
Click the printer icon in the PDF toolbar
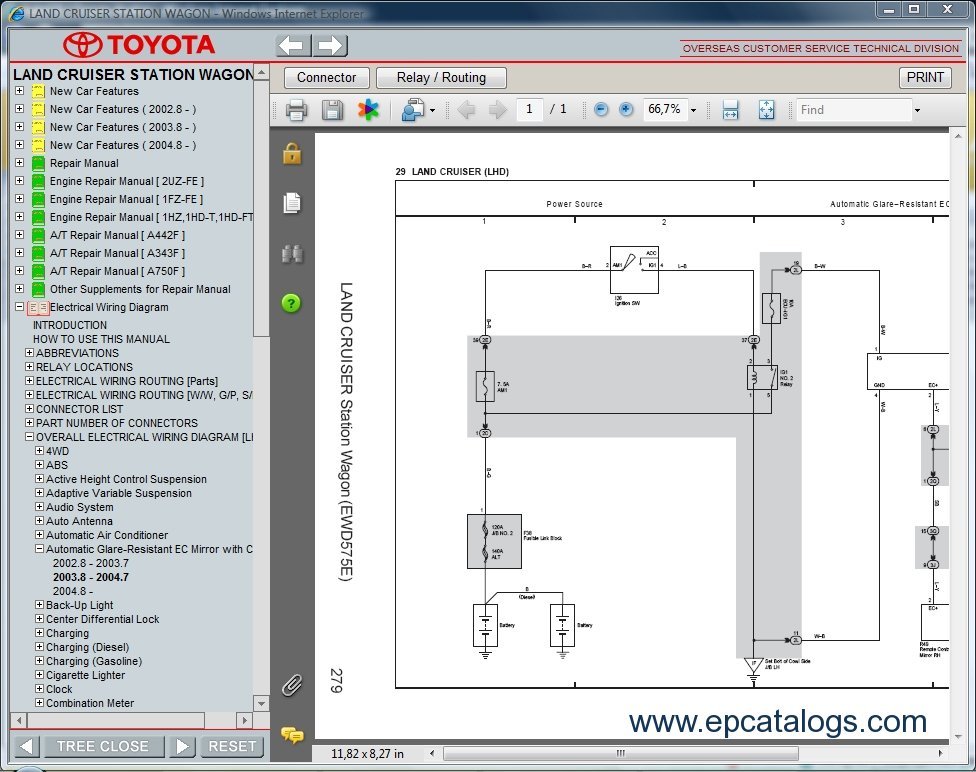tap(296, 110)
